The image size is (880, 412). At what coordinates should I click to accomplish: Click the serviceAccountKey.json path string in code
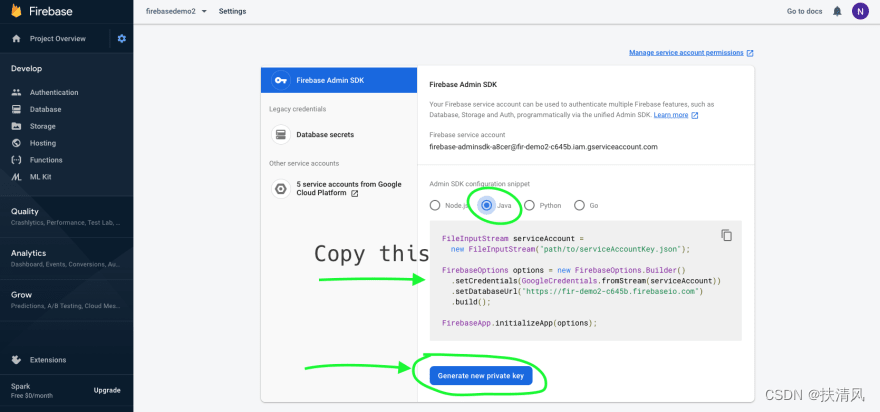pyautogui.click(x=613, y=249)
